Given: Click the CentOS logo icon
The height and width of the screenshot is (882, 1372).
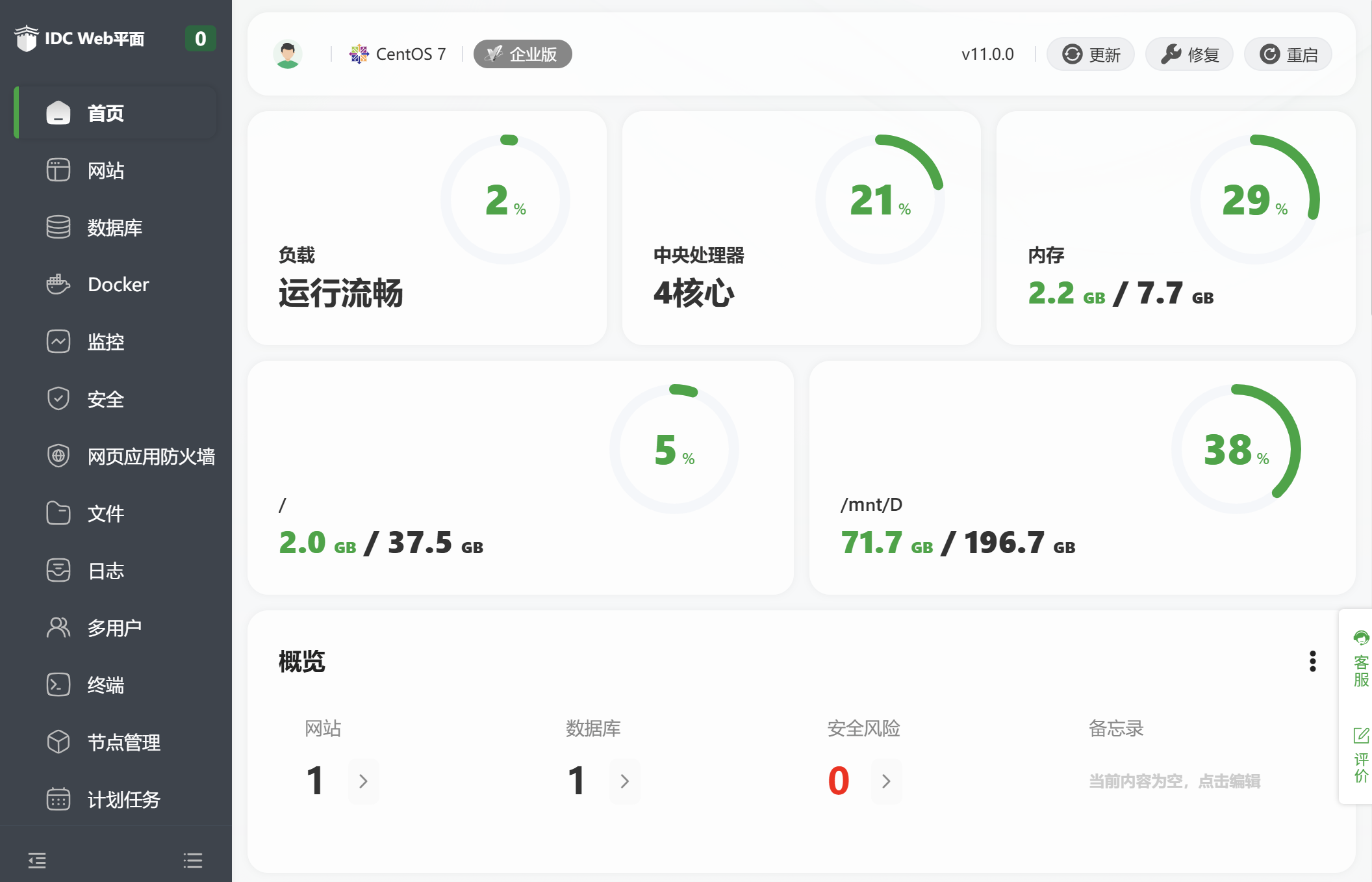Looking at the screenshot, I should click(x=359, y=54).
